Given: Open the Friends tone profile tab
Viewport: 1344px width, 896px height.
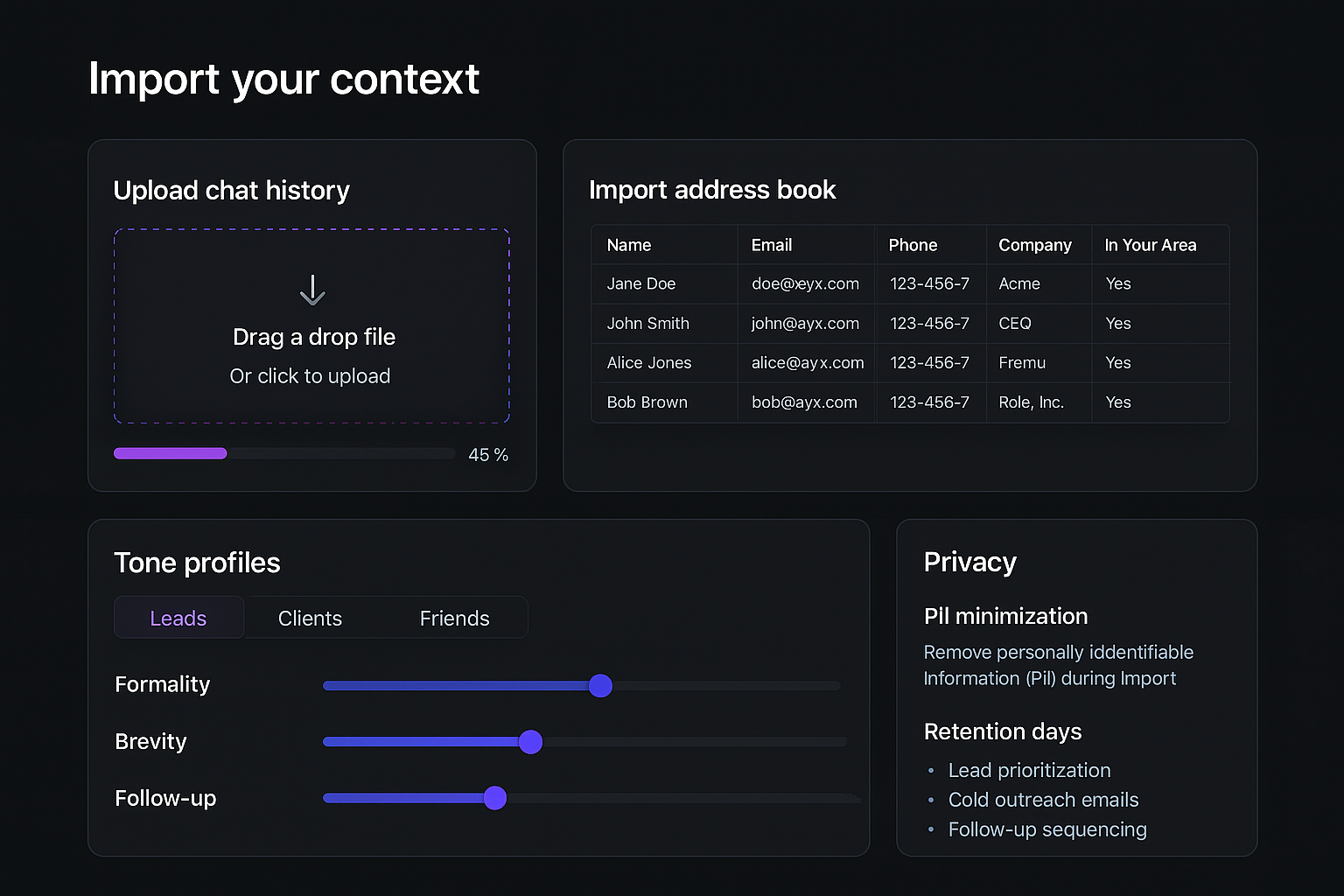Looking at the screenshot, I should (454, 618).
